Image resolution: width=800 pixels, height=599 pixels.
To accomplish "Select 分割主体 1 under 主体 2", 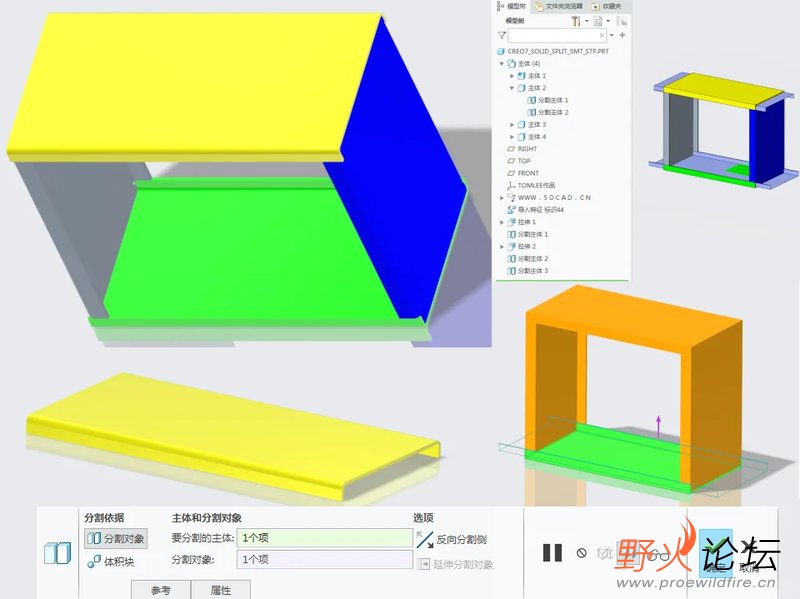I will (548, 100).
